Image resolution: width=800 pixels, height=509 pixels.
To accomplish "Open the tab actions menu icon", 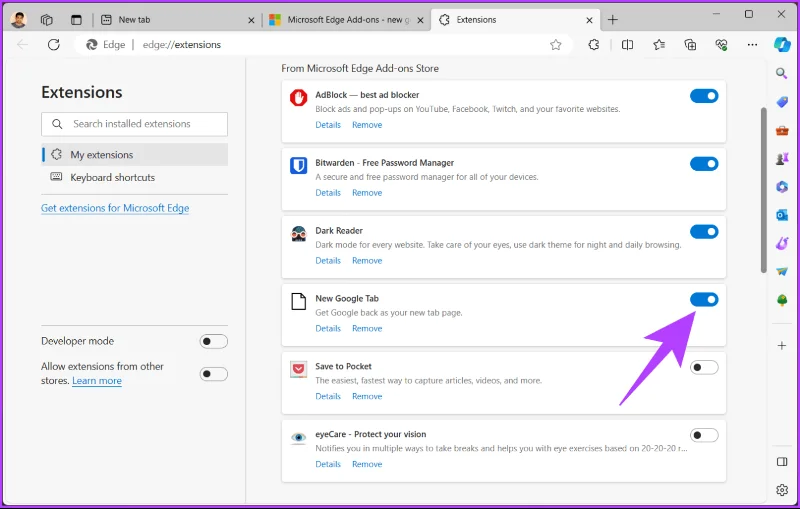I will [x=76, y=20].
